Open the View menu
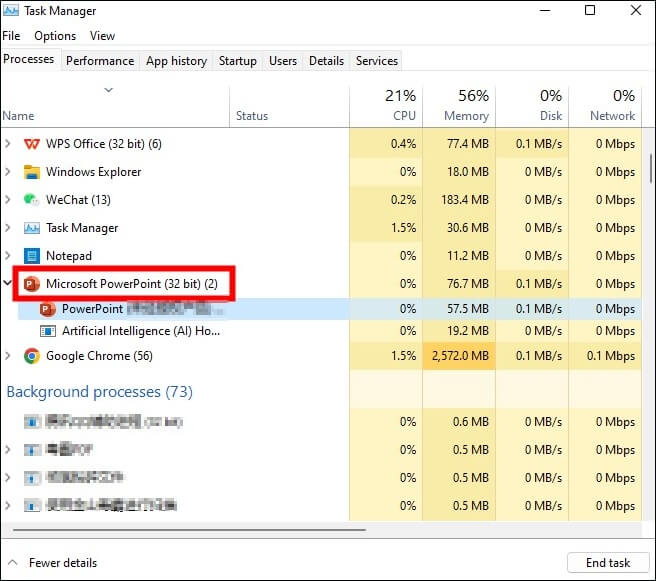656x581 pixels. (102, 36)
